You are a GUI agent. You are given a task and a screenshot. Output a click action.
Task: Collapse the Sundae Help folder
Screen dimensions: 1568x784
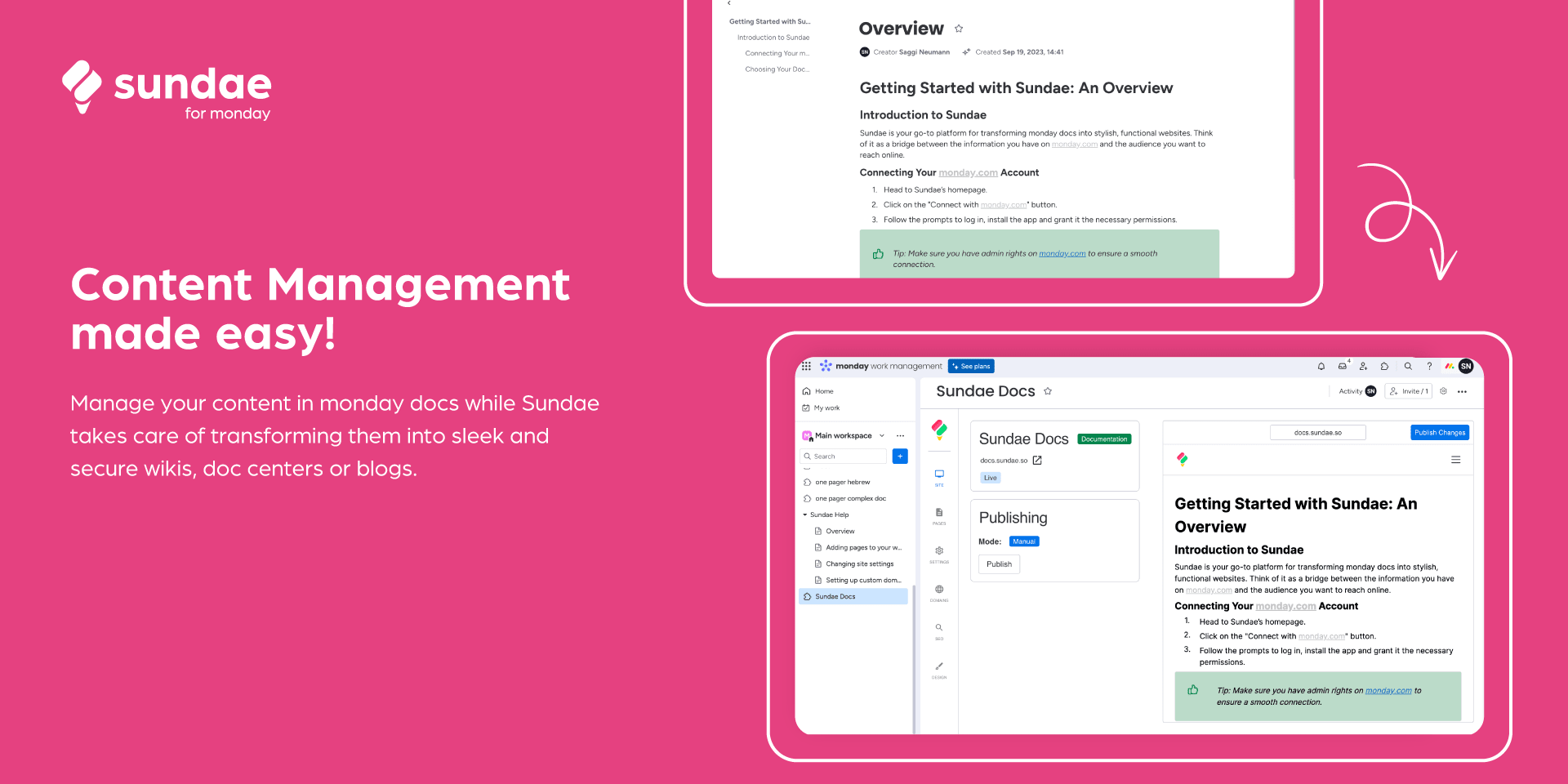[804, 514]
